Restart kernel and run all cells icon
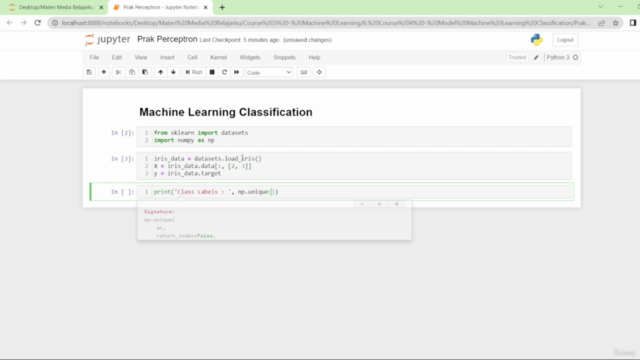This screenshot has width=640, height=360. [236, 72]
